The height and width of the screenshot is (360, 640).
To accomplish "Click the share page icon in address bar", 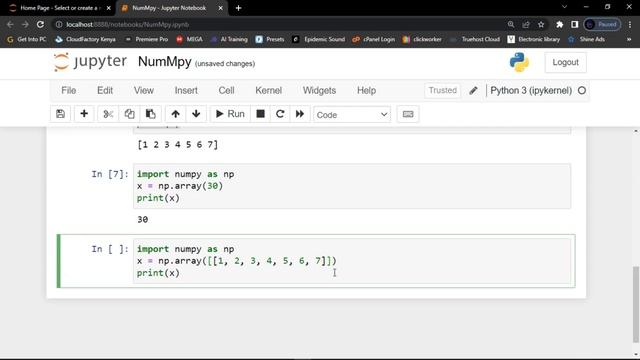I will tap(526, 24).
